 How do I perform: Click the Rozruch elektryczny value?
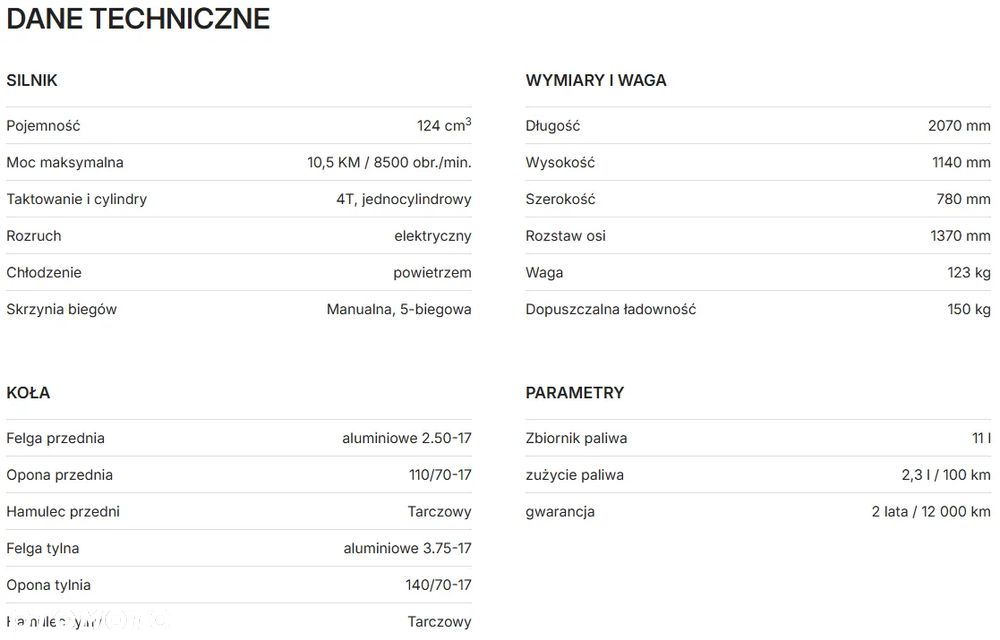click(x=432, y=236)
